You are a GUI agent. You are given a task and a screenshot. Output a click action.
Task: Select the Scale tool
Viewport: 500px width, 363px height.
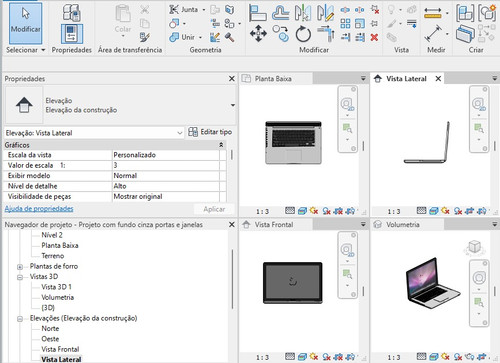(x=360, y=23)
